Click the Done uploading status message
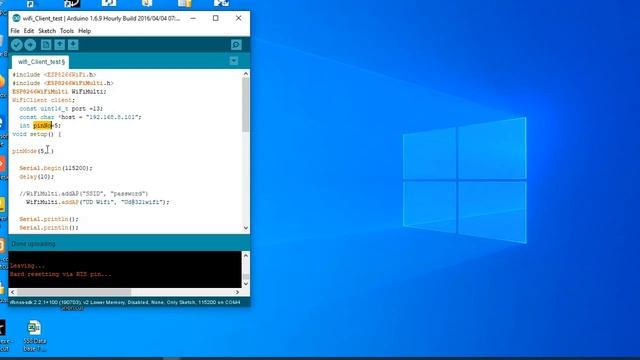The height and width of the screenshot is (360, 640). (33, 244)
